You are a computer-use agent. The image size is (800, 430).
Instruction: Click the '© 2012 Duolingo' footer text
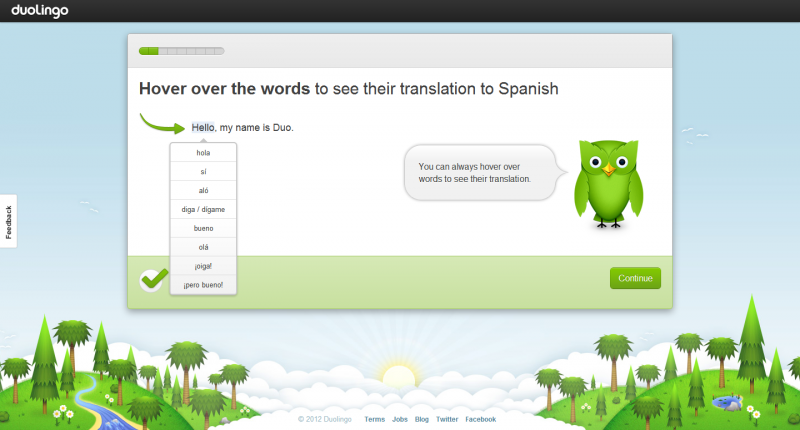tap(324, 419)
